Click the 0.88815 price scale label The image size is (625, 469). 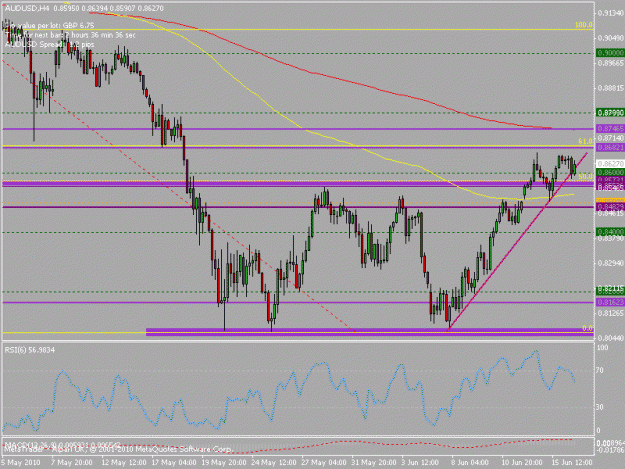pyautogui.click(x=610, y=88)
